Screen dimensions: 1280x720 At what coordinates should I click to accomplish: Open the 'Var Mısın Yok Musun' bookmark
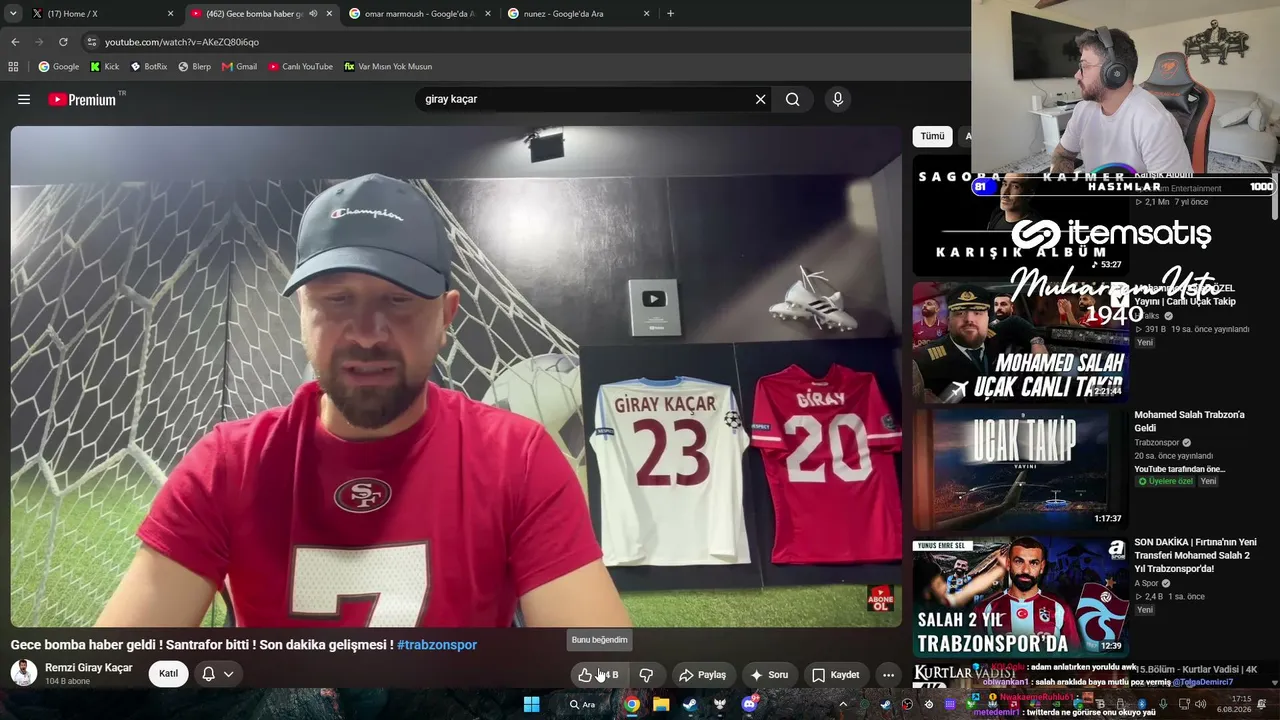pyautogui.click(x=388, y=67)
